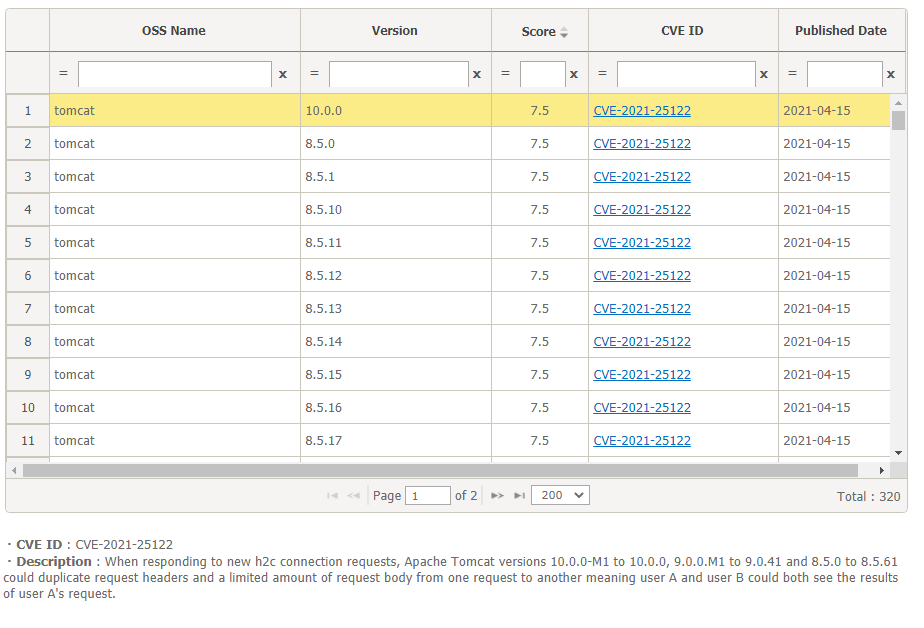This screenshot has width=924, height=628.
Task: Open CVE-2021-25122 link for version 8.5.1
Action: click(x=642, y=177)
